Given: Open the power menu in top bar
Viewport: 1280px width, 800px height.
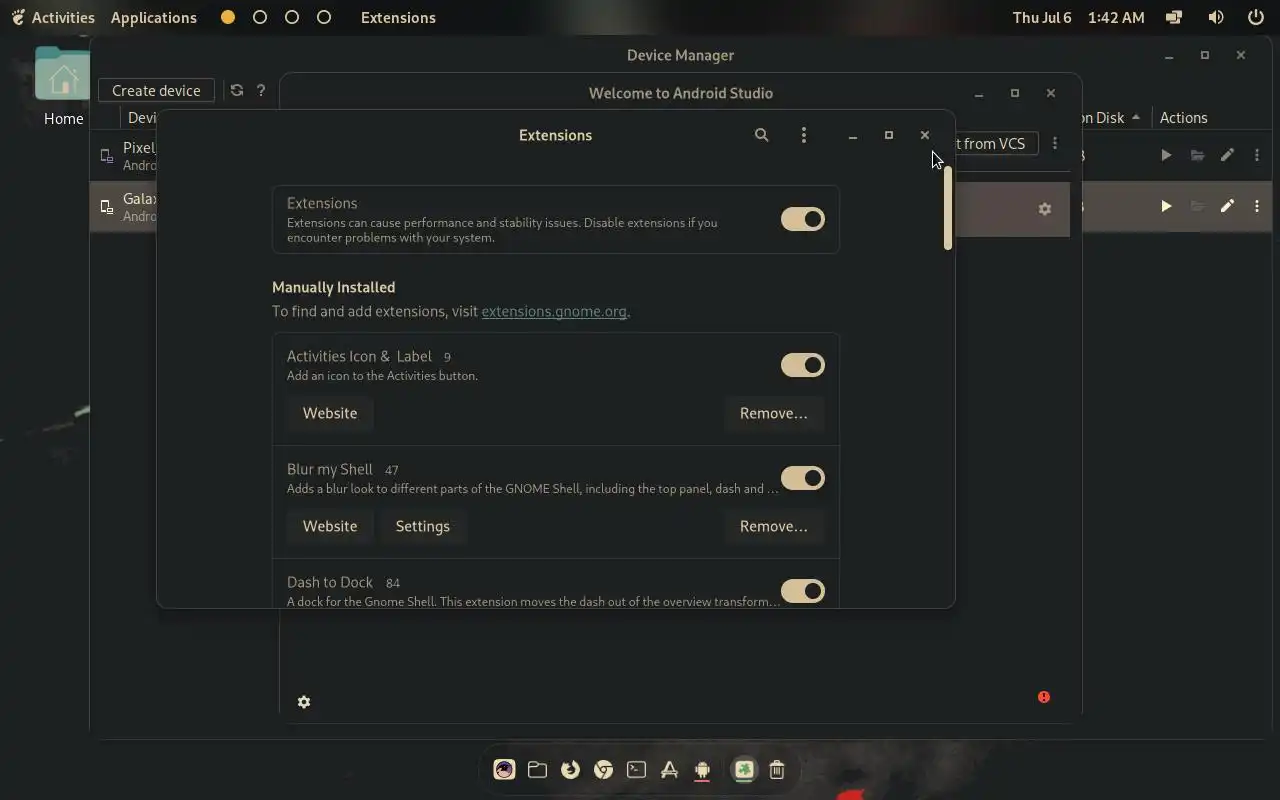Looking at the screenshot, I should (x=1256, y=17).
